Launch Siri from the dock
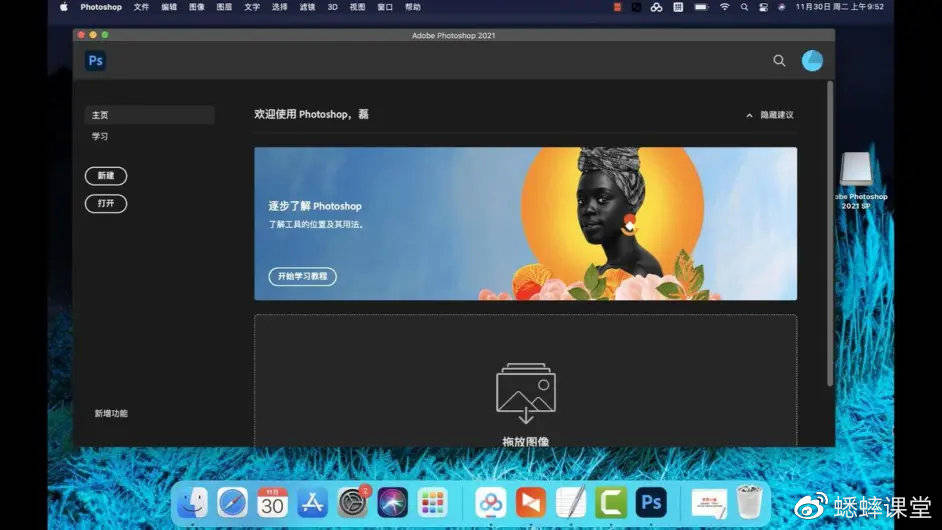The image size is (942, 530). pos(392,502)
